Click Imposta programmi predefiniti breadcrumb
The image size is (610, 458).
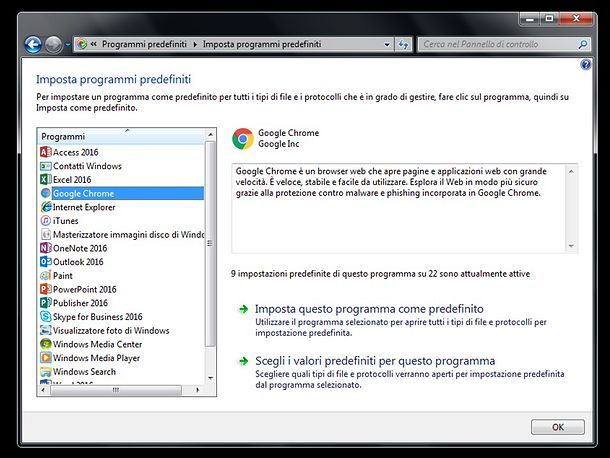click(262, 44)
